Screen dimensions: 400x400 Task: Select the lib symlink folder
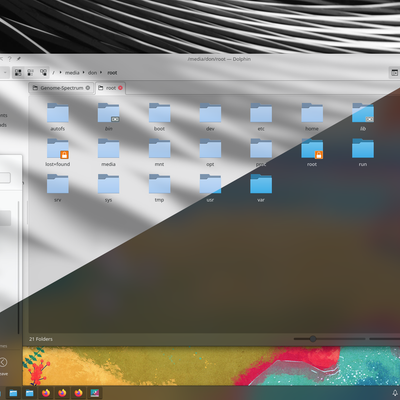(363, 117)
